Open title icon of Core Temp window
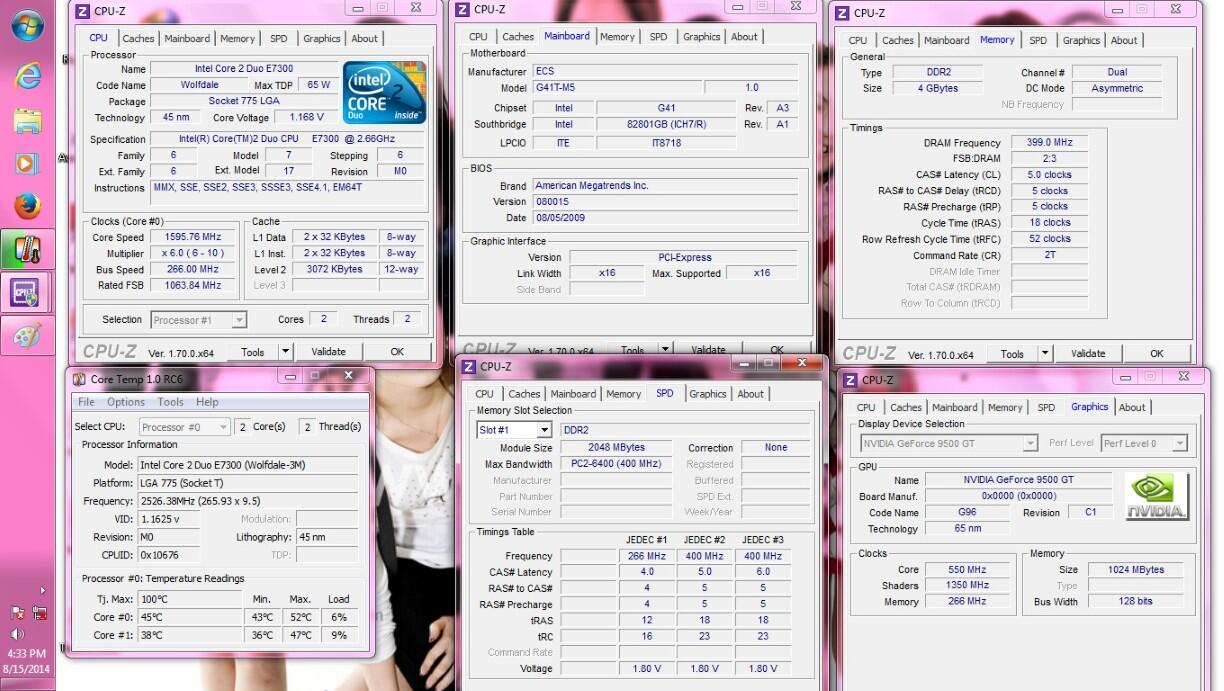1224x691 pixels. 80,378
